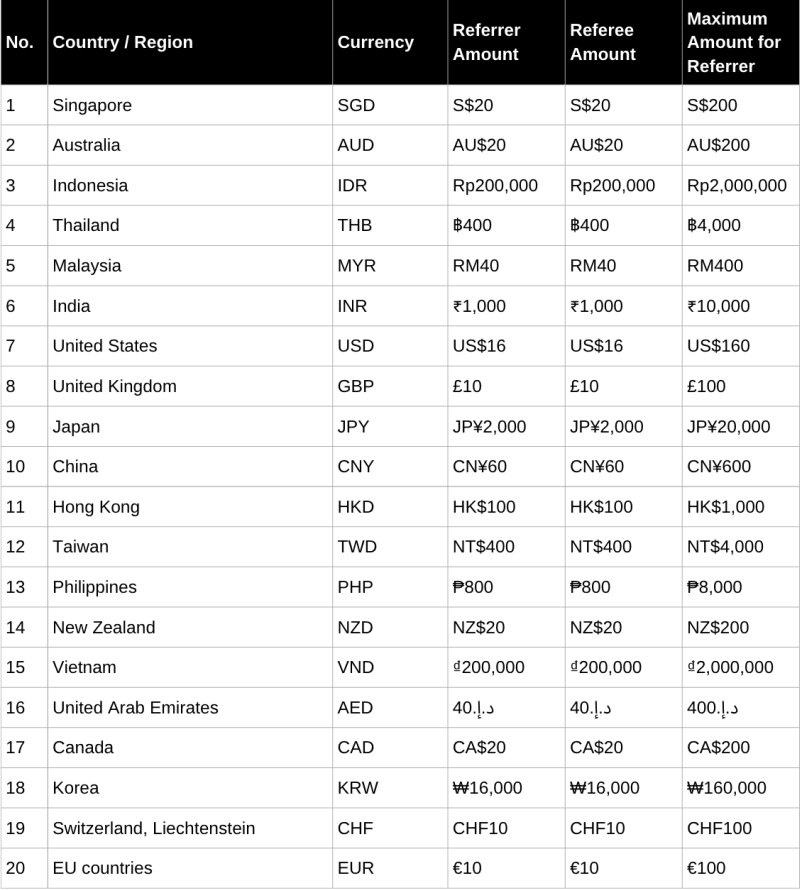Click the ₱8,000 maximum amount cell
Image resolution: width=802 pixels, height=890 pixels.
pyautogui.click(x=715, y=587)
